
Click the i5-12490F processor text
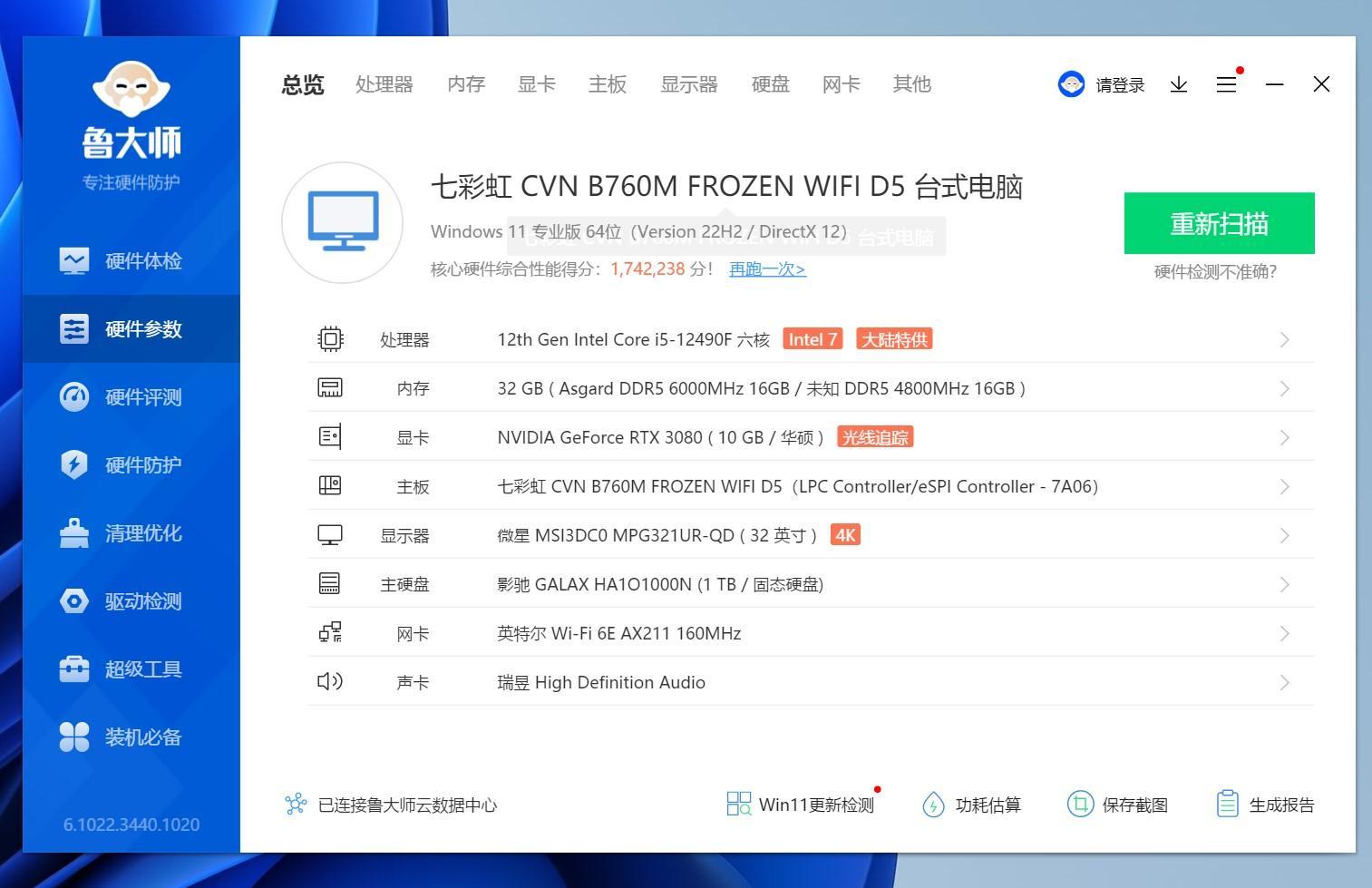click(634, 339)
